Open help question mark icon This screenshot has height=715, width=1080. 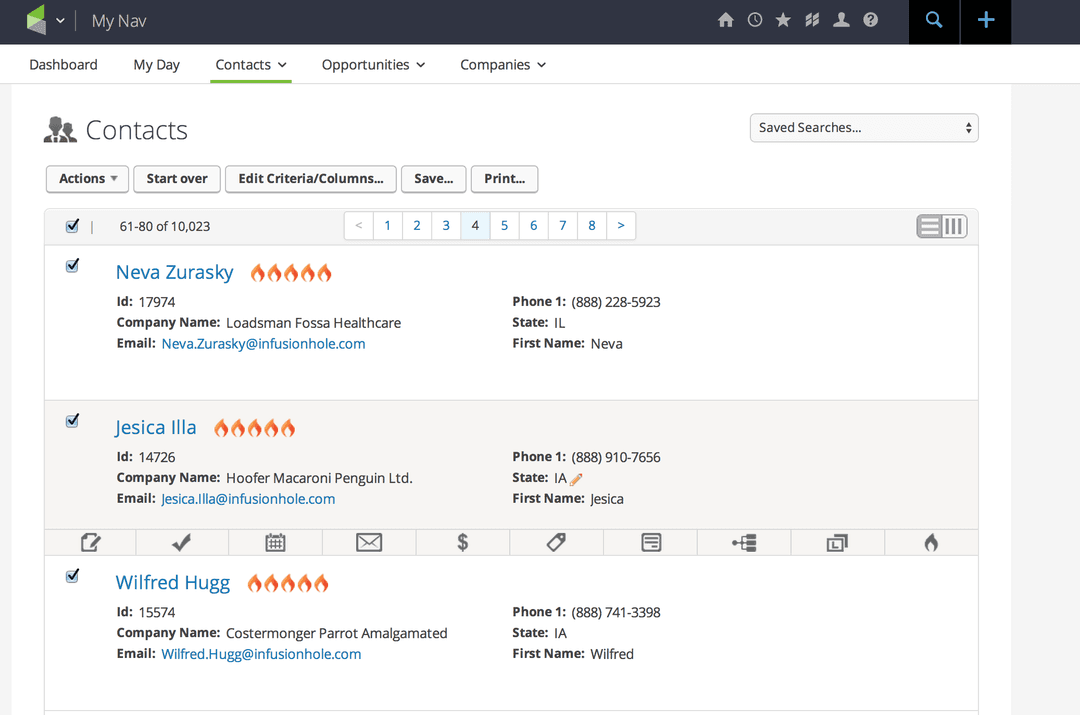(x=871, y=20)
